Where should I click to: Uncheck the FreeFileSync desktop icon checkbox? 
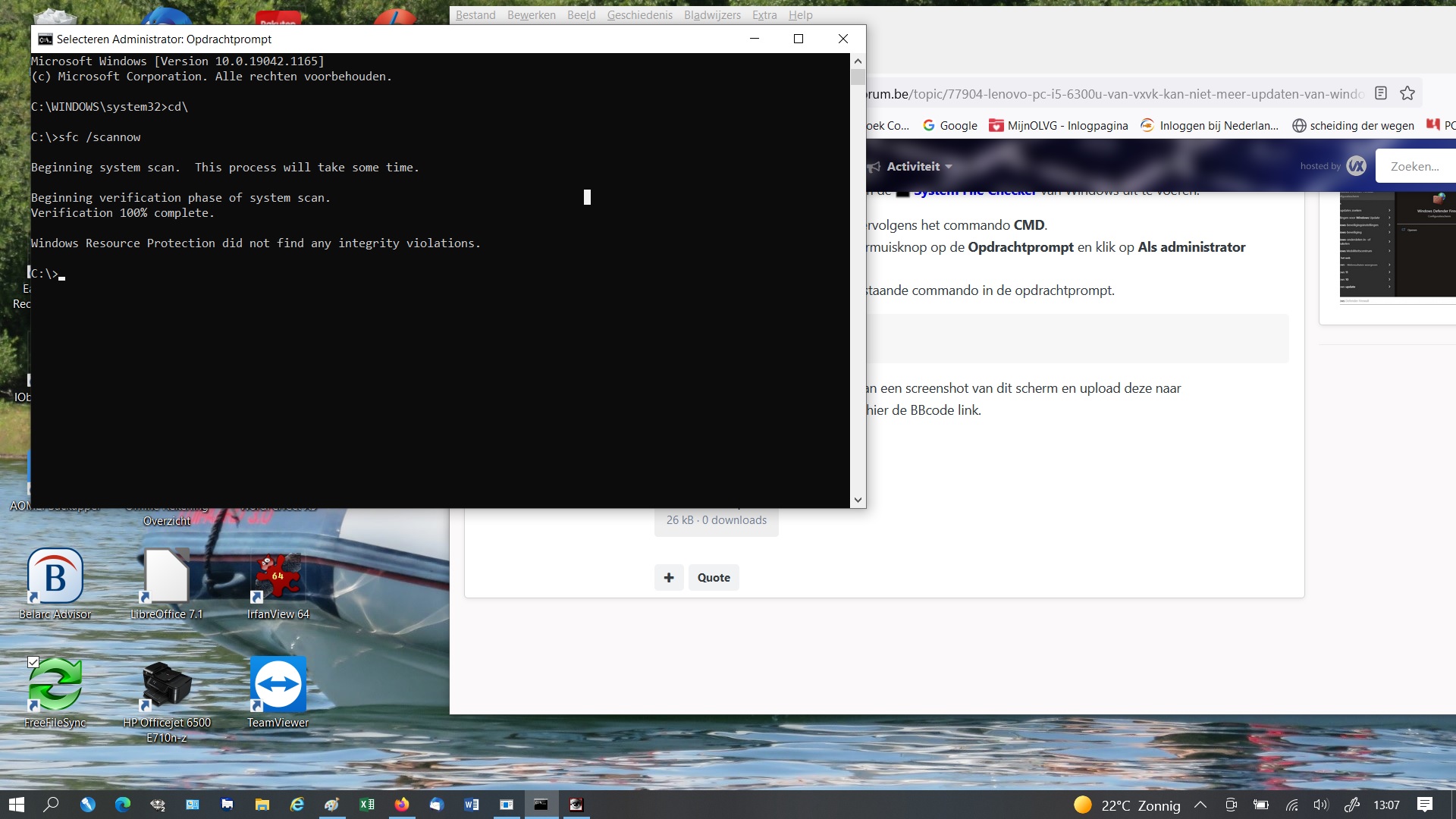(x=33, y=662)
